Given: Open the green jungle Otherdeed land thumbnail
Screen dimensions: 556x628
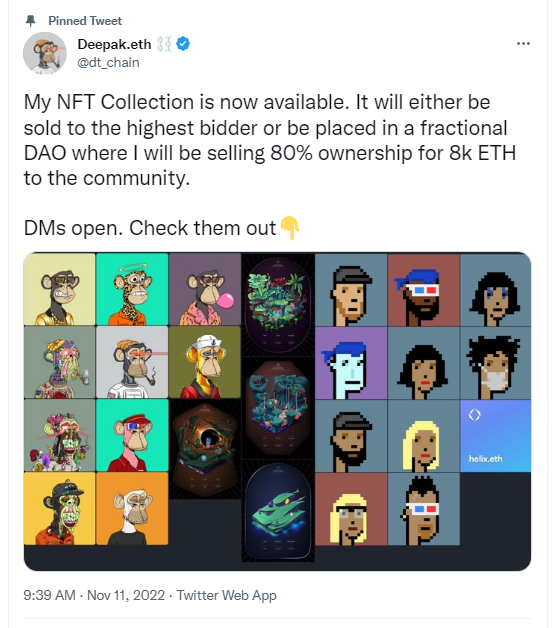Looking at the screenshot, I should pos(278,304).
